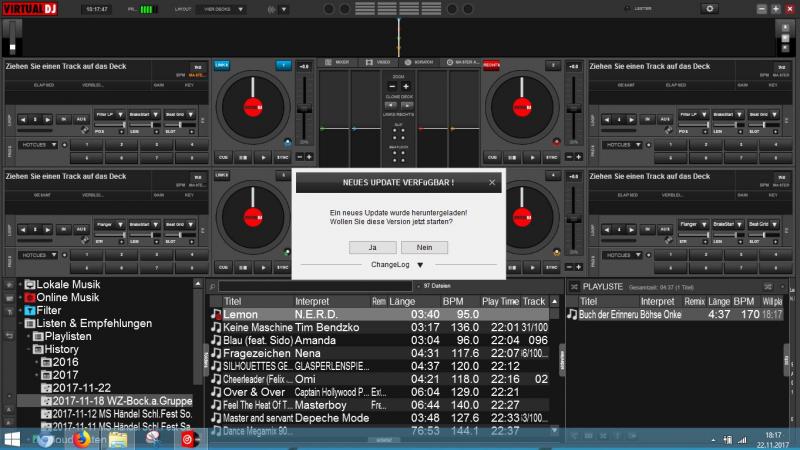
Task: Toggle loop AUS on deck 1
Action: 81,119
